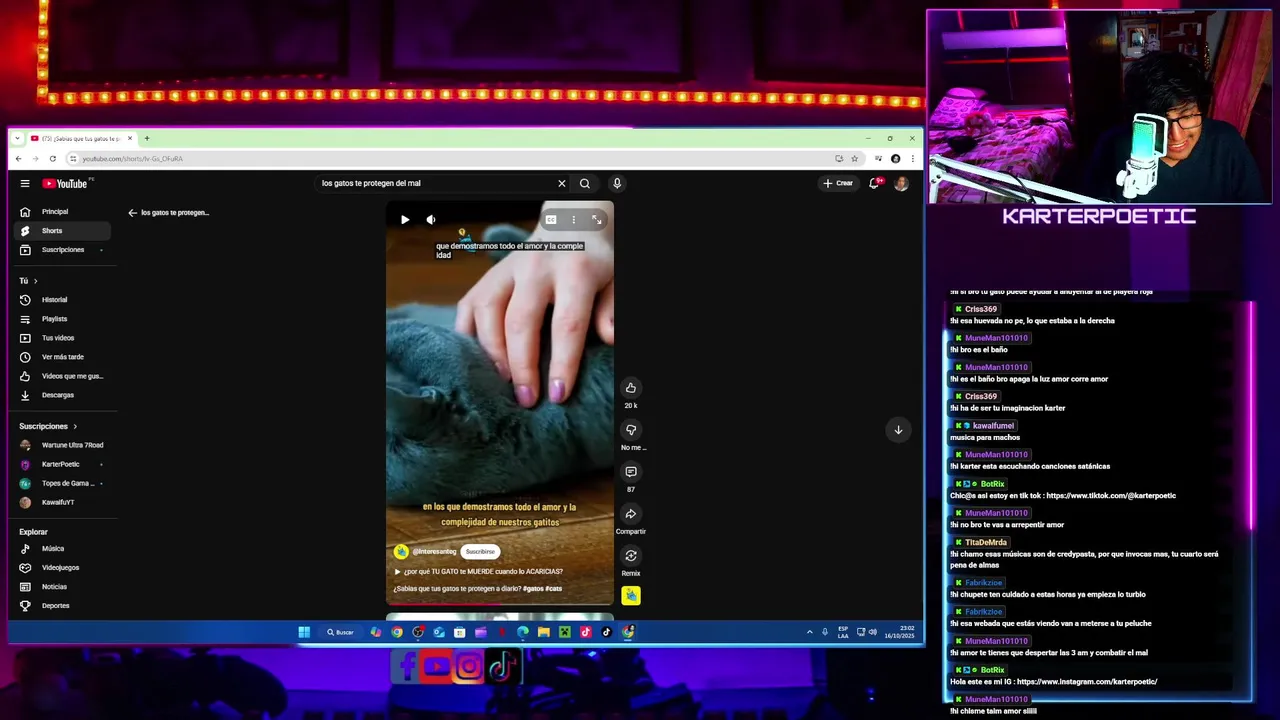Click the browser back arrow
This screenshot has width=1280, height=720.
point(18,159)
